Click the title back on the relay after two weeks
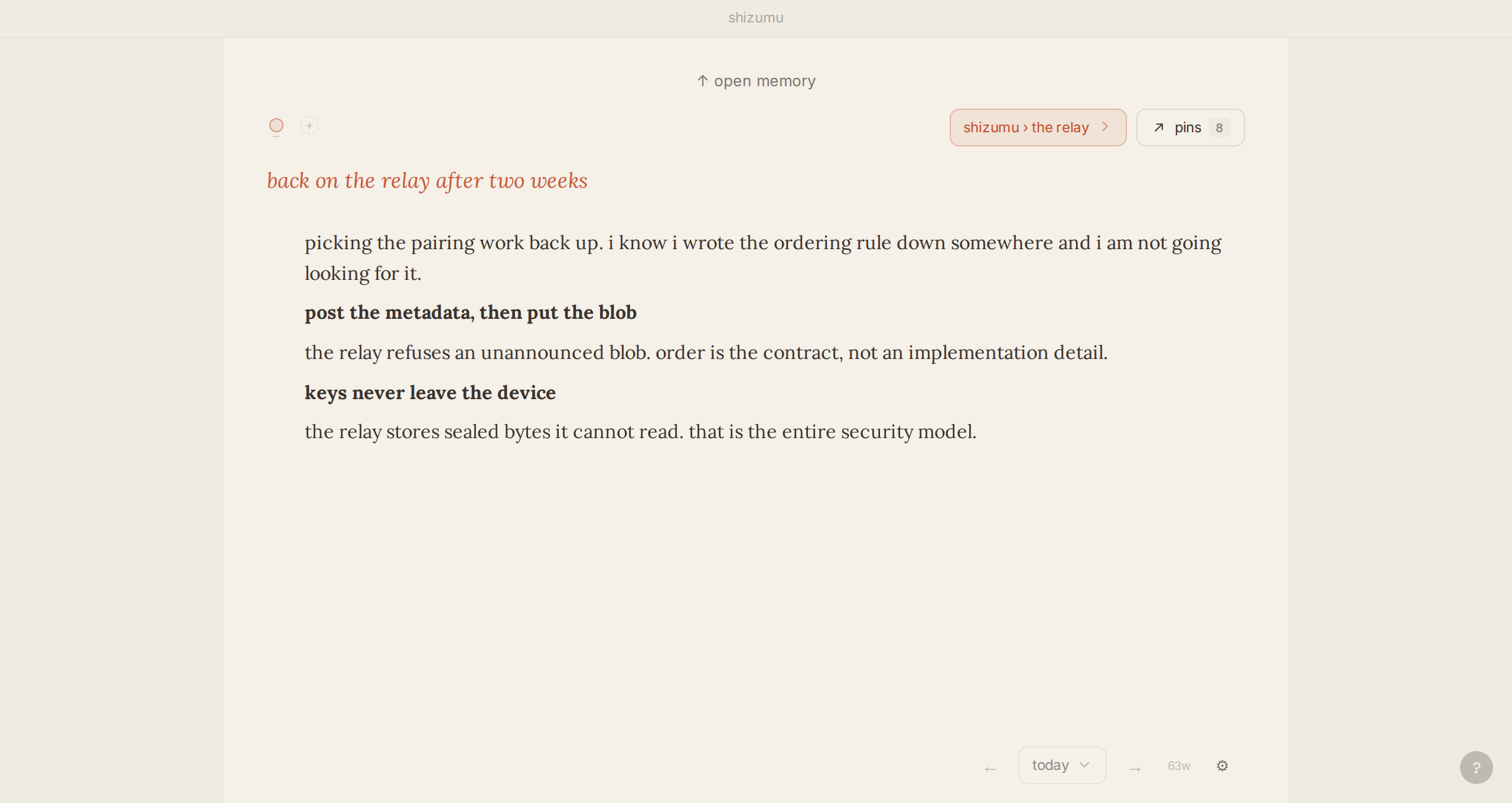Screen dimensions: 1512x803 pyautogui.click(x=427, y=181)
